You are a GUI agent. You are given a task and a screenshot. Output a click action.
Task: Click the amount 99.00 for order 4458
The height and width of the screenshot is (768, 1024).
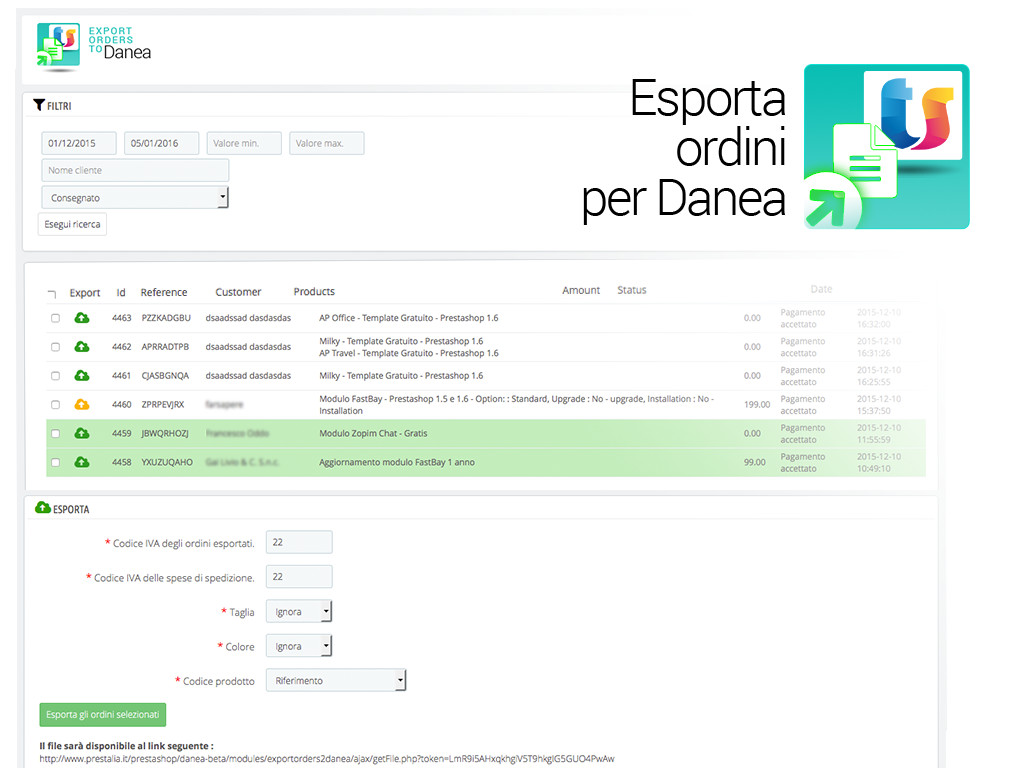coord(755,462)
